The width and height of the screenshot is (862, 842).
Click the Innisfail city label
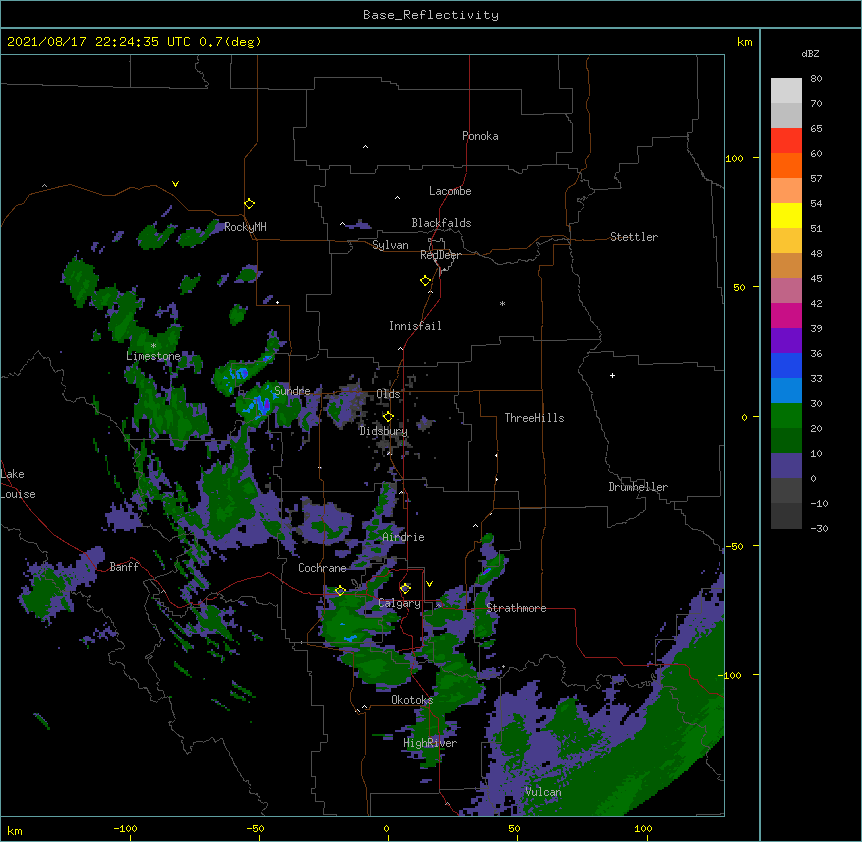415,326
